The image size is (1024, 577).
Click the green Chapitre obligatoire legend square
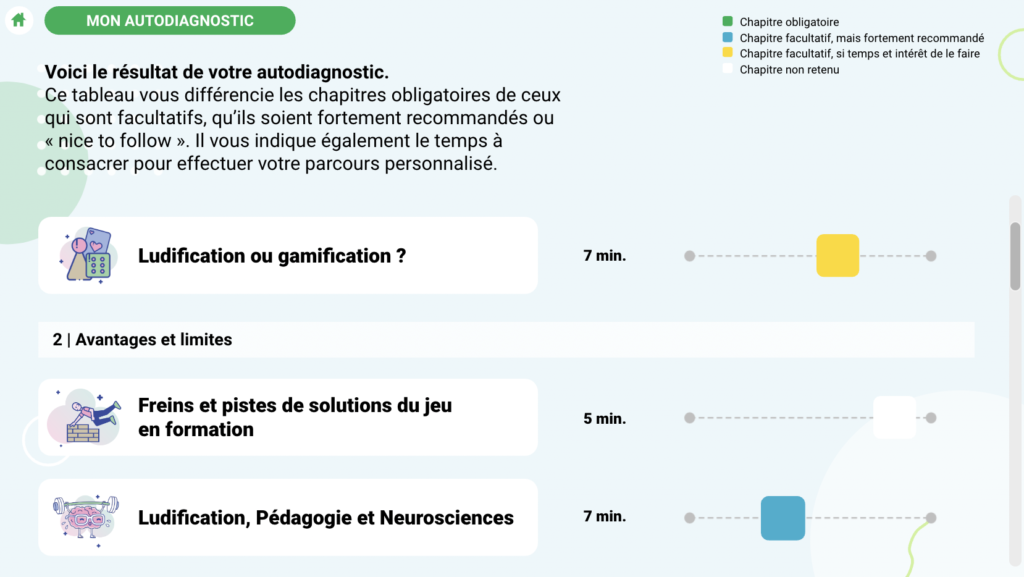[728, 22]
